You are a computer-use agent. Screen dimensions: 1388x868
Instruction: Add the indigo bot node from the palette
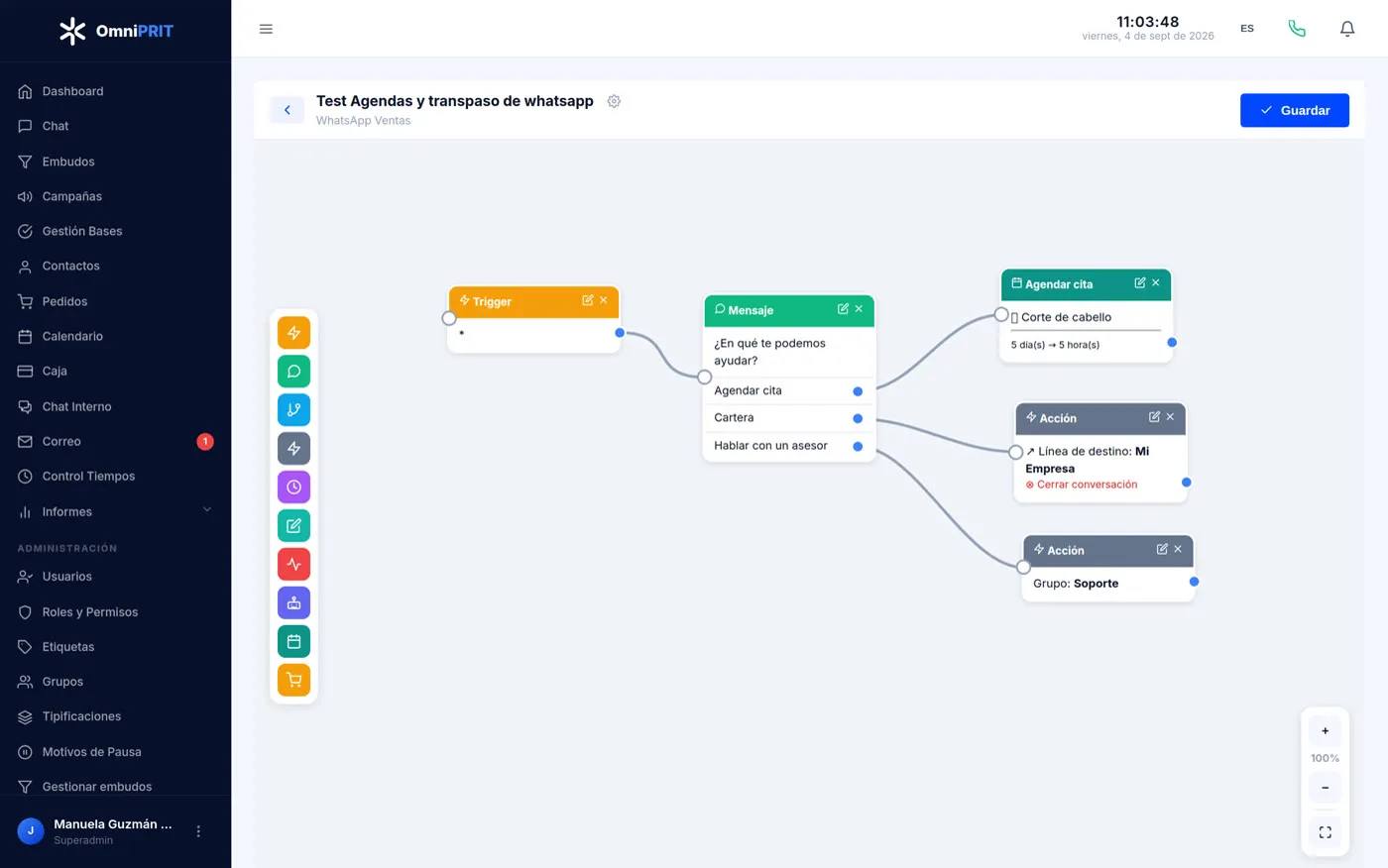click(293, 603)
